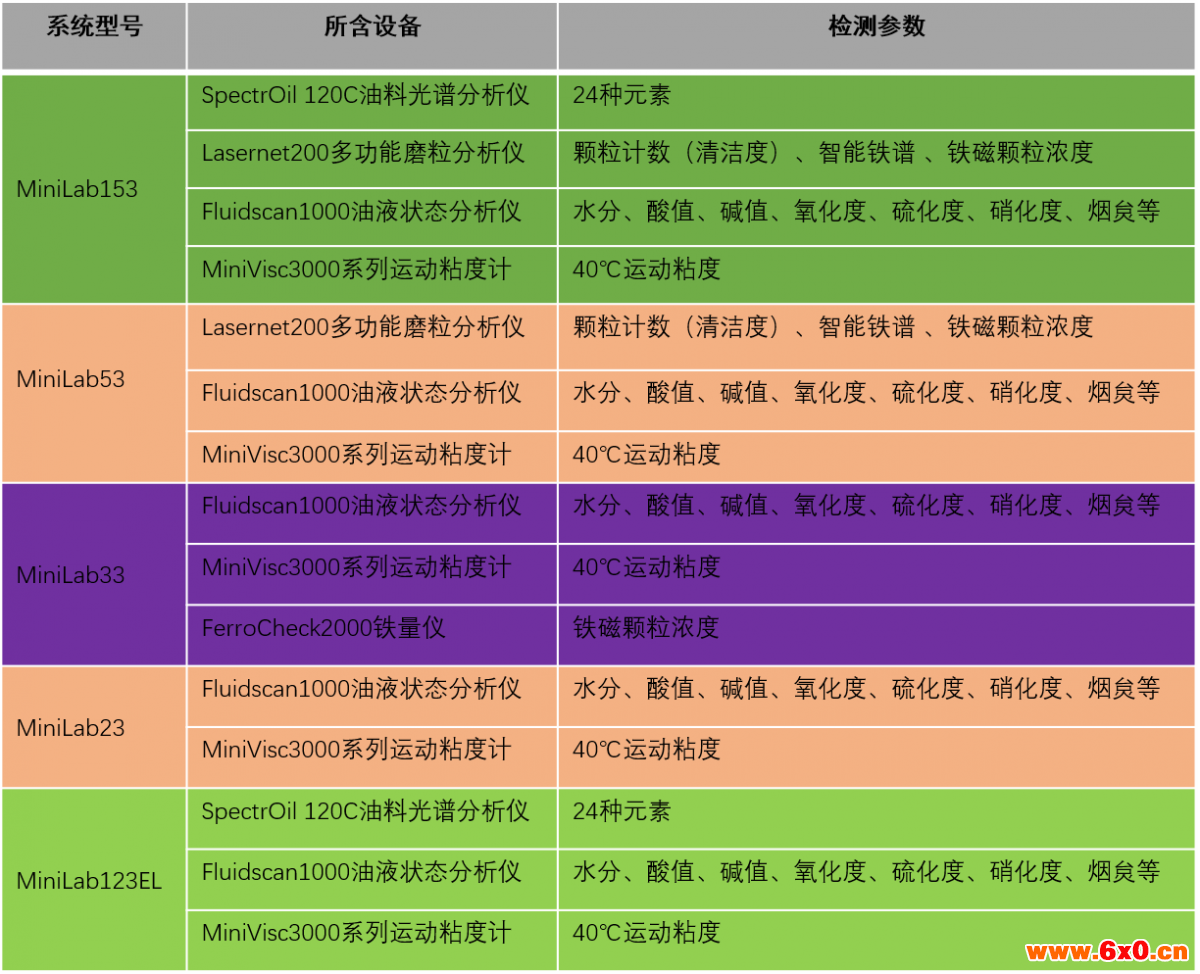1200x974 pixels.
Task: Click the FerroCheck2000铁量仪 cell
Action: pos(372,635)
